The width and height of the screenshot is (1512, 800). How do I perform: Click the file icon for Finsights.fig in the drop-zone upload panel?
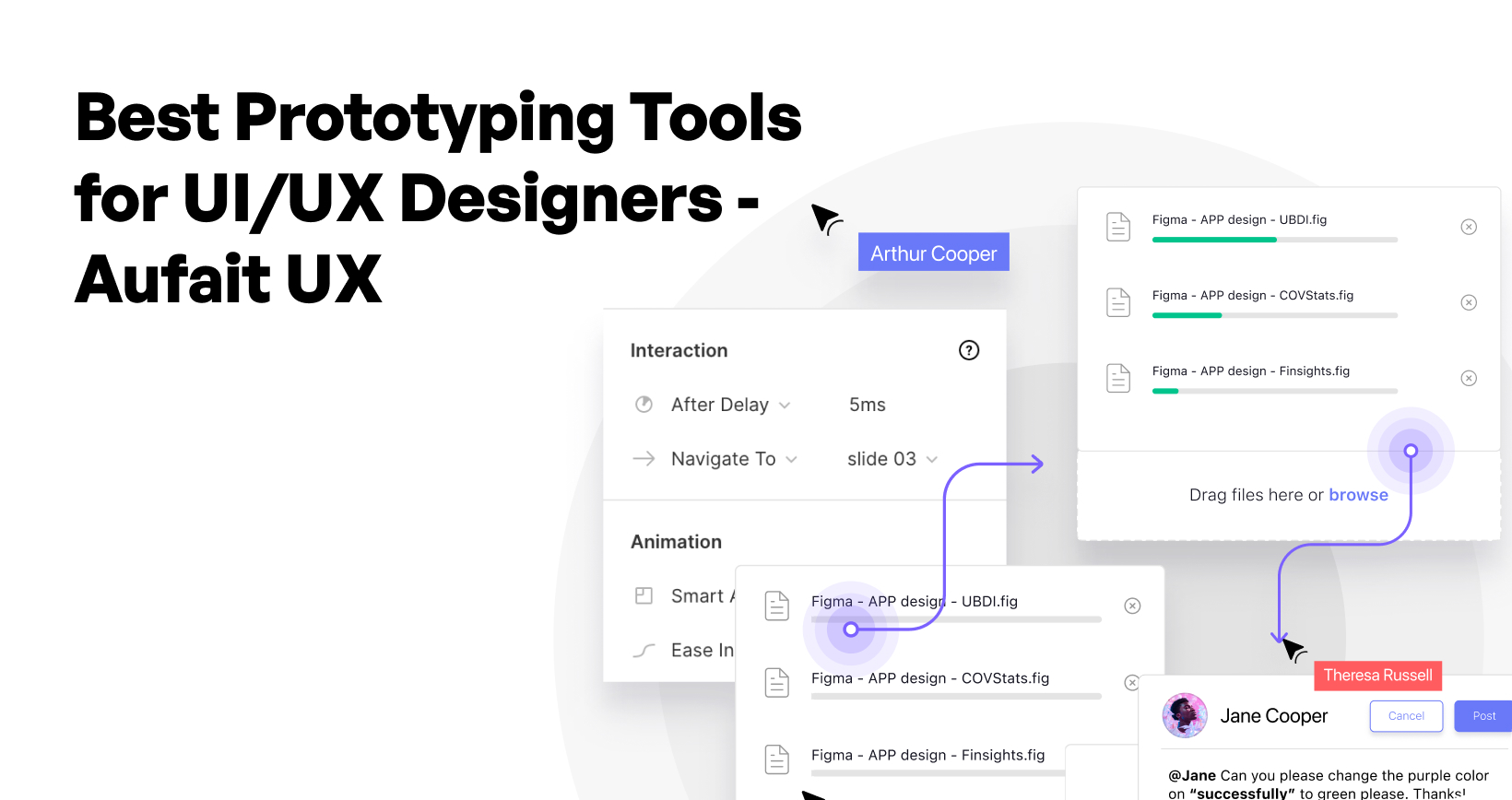tap(1118, 378)
